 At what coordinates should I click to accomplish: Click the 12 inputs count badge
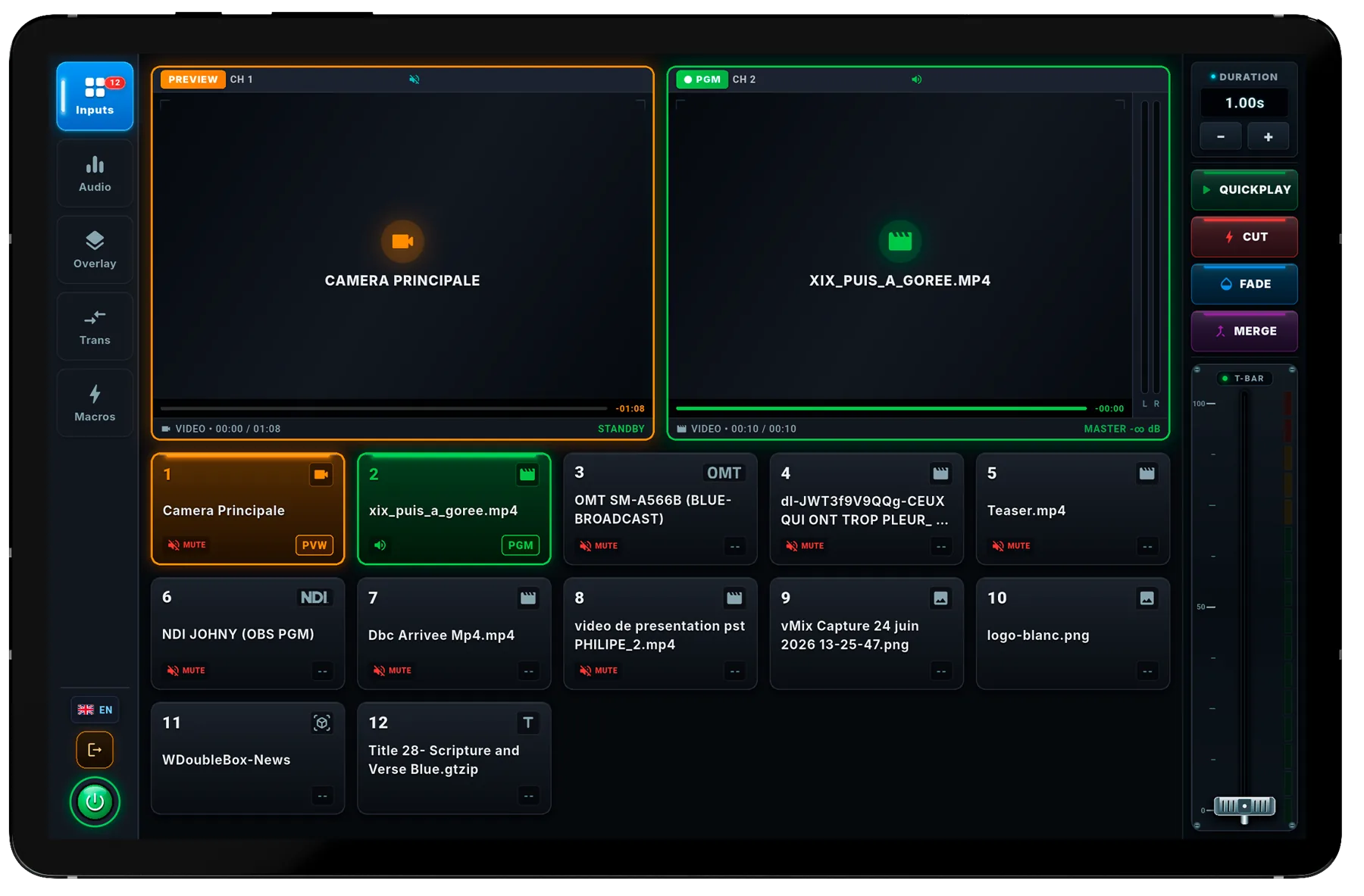click(x=114, y=83)
